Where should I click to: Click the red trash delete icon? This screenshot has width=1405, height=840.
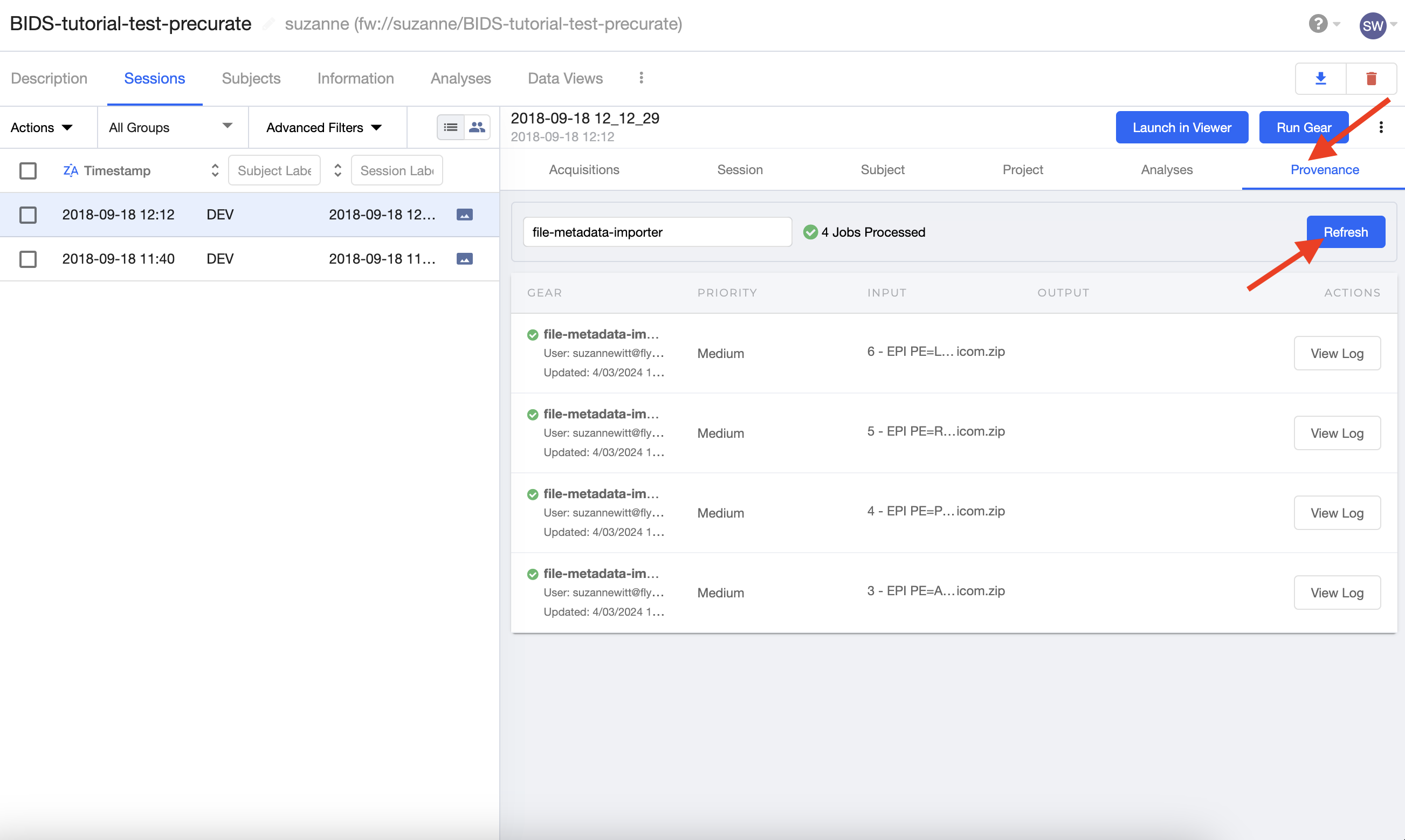pyautogui.click(x=1371, y=79)
